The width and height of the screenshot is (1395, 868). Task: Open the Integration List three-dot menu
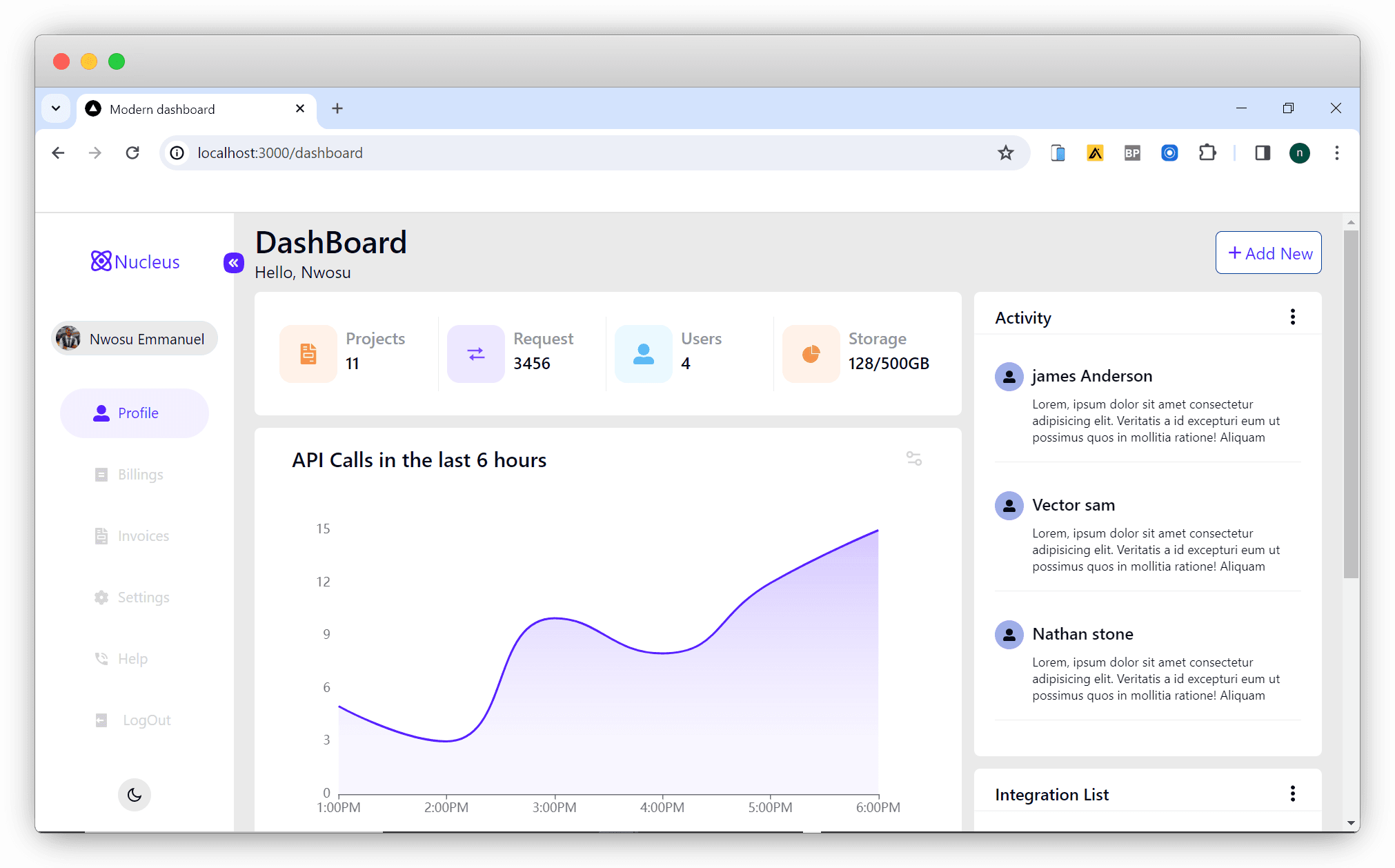click(1293, 794)
